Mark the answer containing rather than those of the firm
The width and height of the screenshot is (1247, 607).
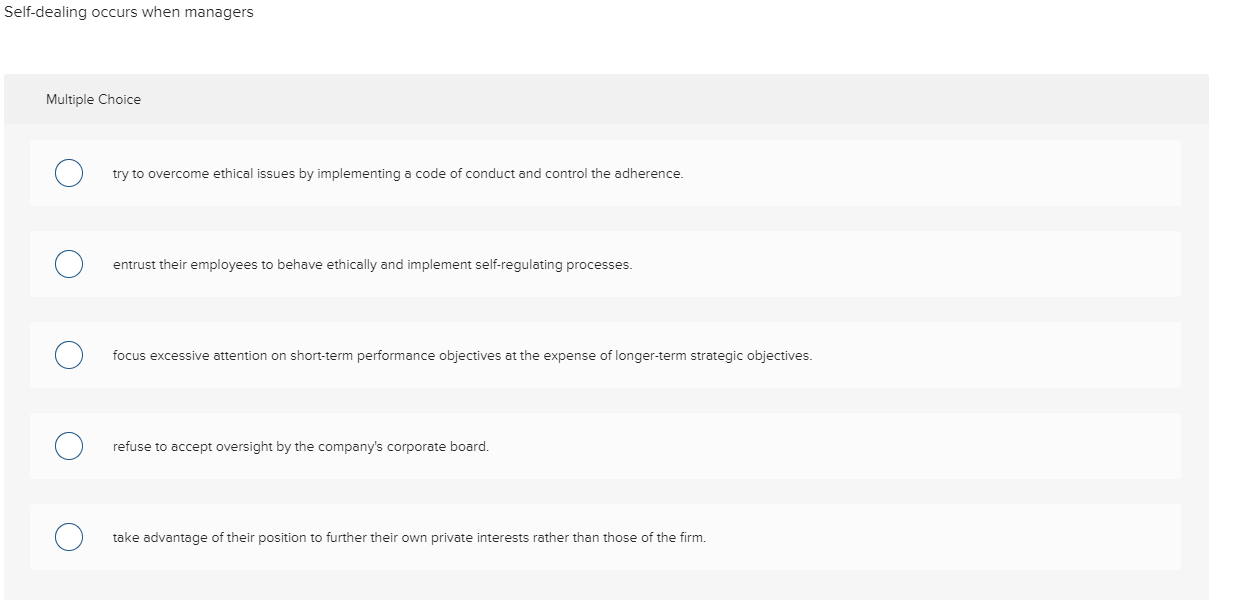pyautogui.click(x=409, y=538)
